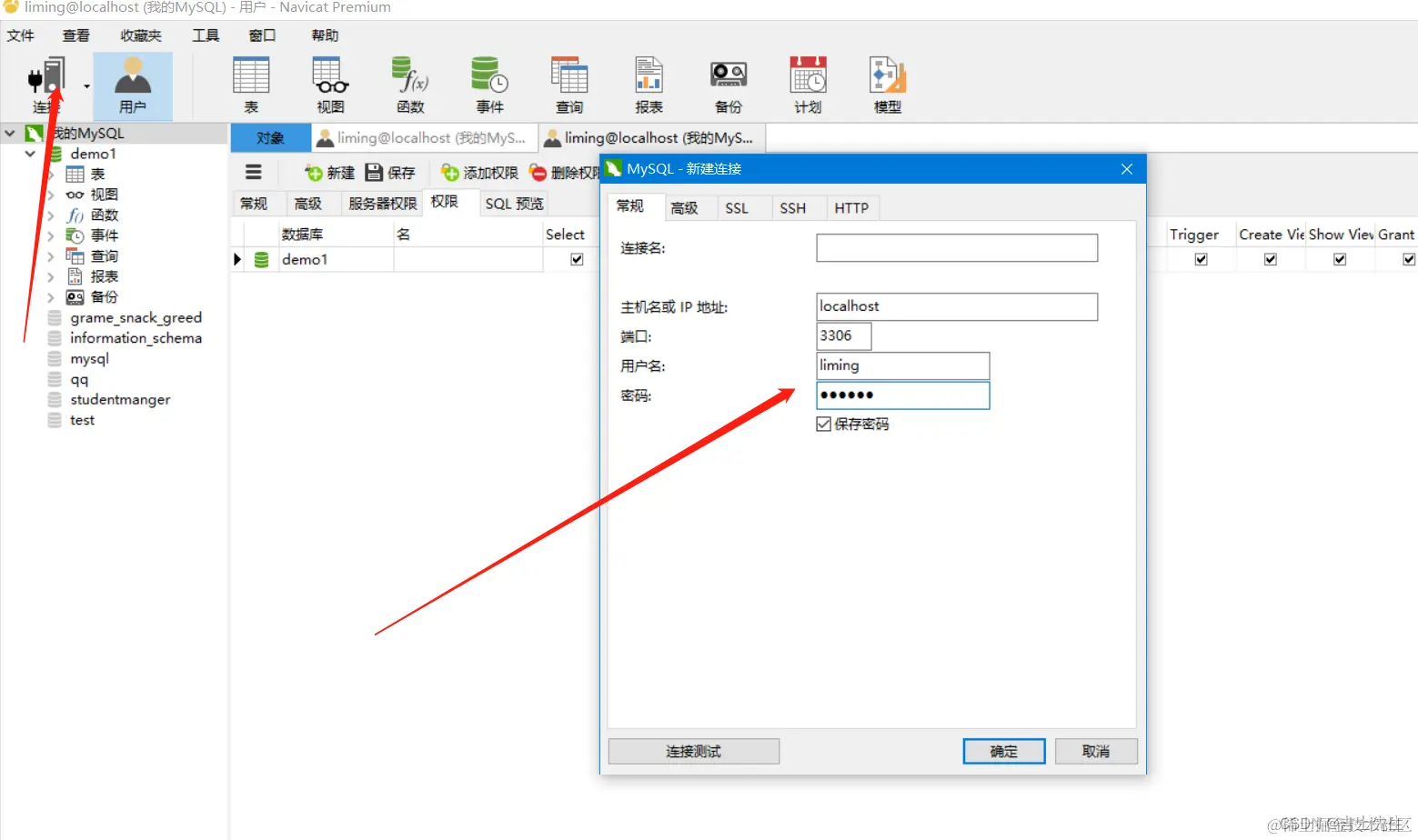The image size is (1418, 840).
Task: Collapse the demo1 database node
Action: pos(30,154)
